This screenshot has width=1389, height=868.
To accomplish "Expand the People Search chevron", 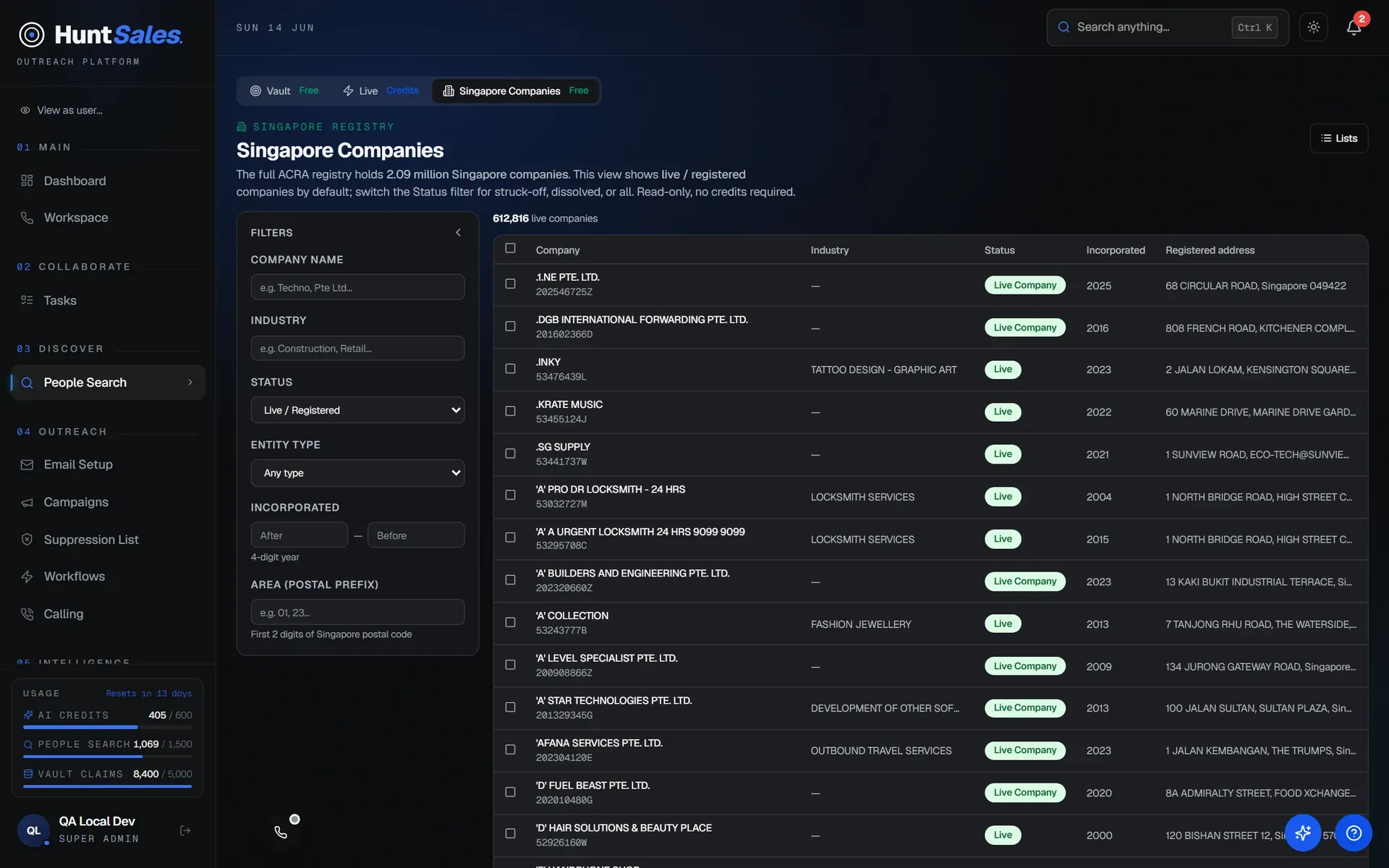I will [190, 383].
